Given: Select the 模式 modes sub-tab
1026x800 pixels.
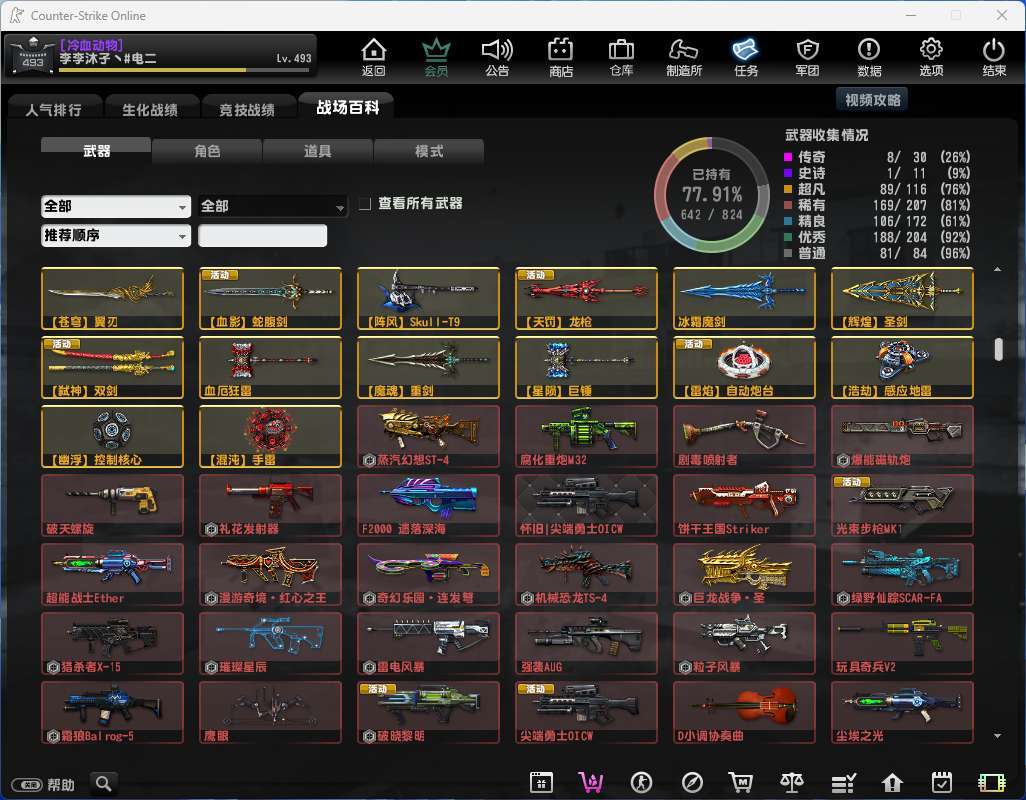Looking at the screenshot, I should (429, 151).
